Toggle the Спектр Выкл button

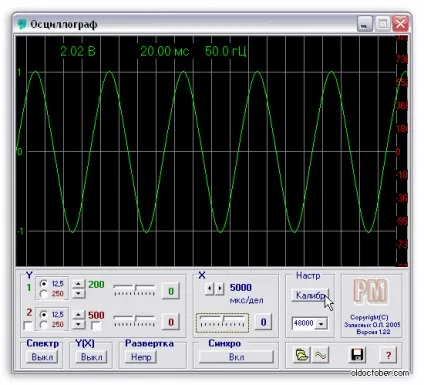(x=42, y=357)
